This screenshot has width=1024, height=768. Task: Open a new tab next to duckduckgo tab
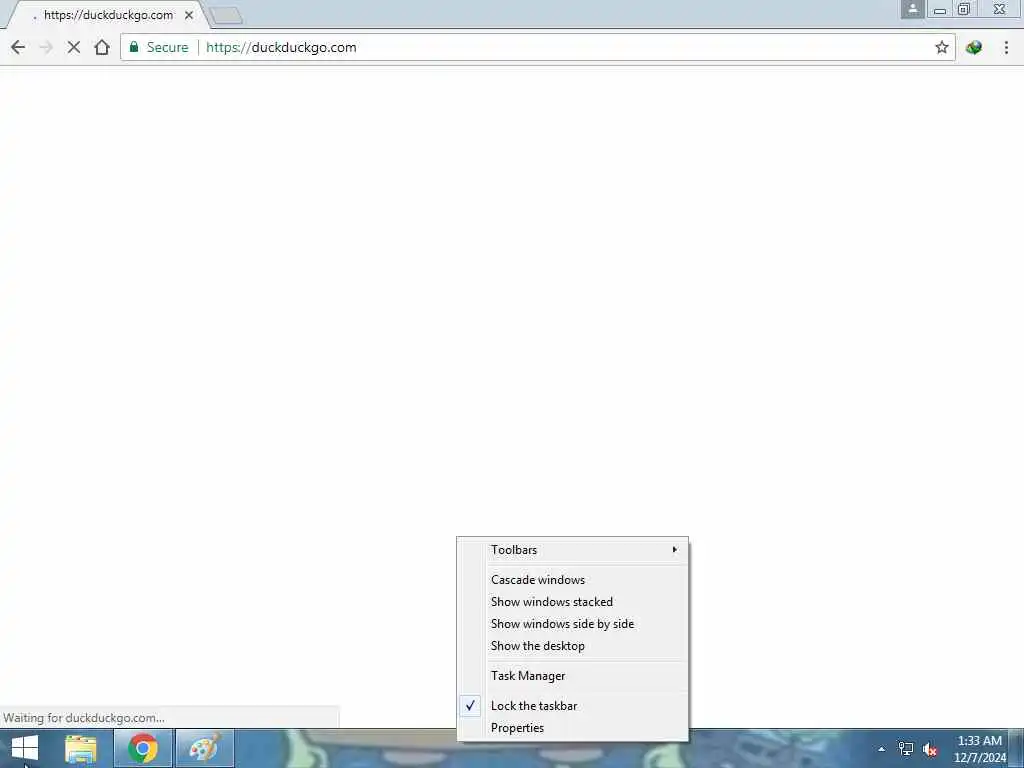[227, 15]
